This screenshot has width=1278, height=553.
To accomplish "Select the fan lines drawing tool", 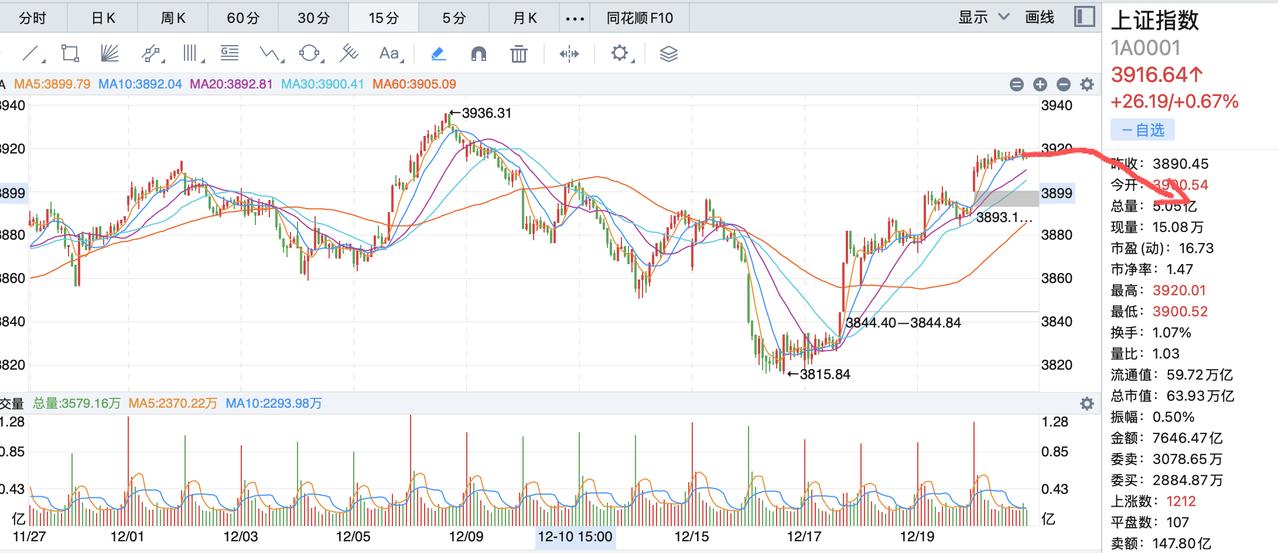I will (110, 53).
